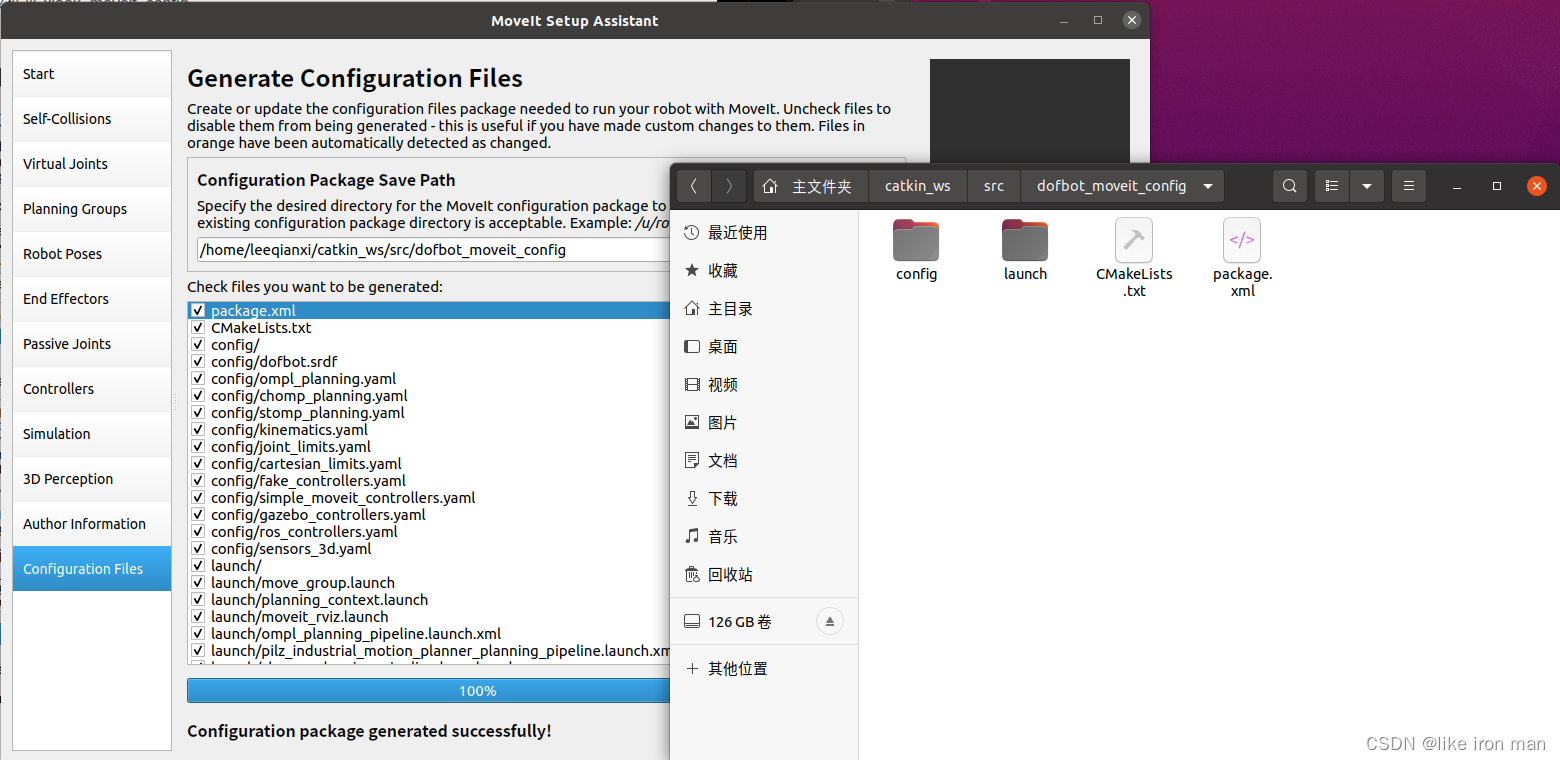Screen dimensions: 1560x760
Task: Select config/sensors_3d.yaml row
Action: [x=429, y=549]
